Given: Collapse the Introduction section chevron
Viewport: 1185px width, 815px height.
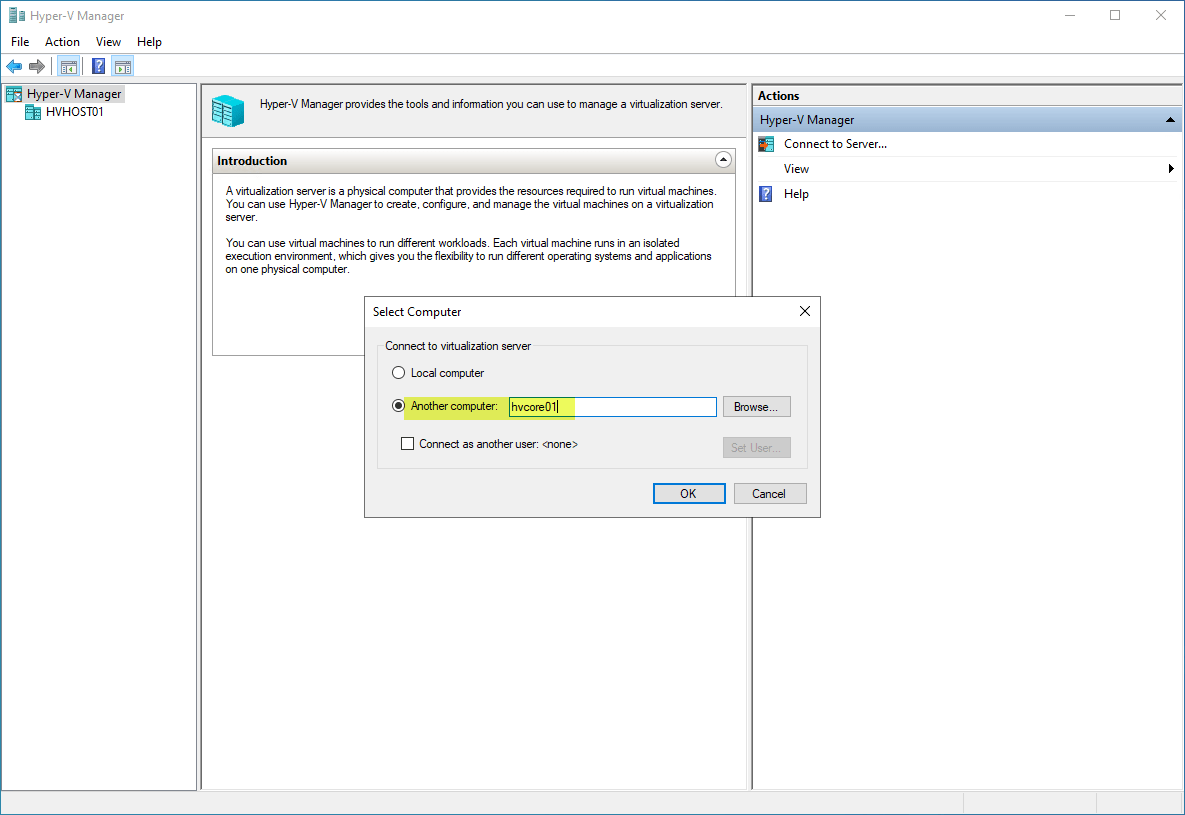Looking at the screenshot, I should coord(723,160).
